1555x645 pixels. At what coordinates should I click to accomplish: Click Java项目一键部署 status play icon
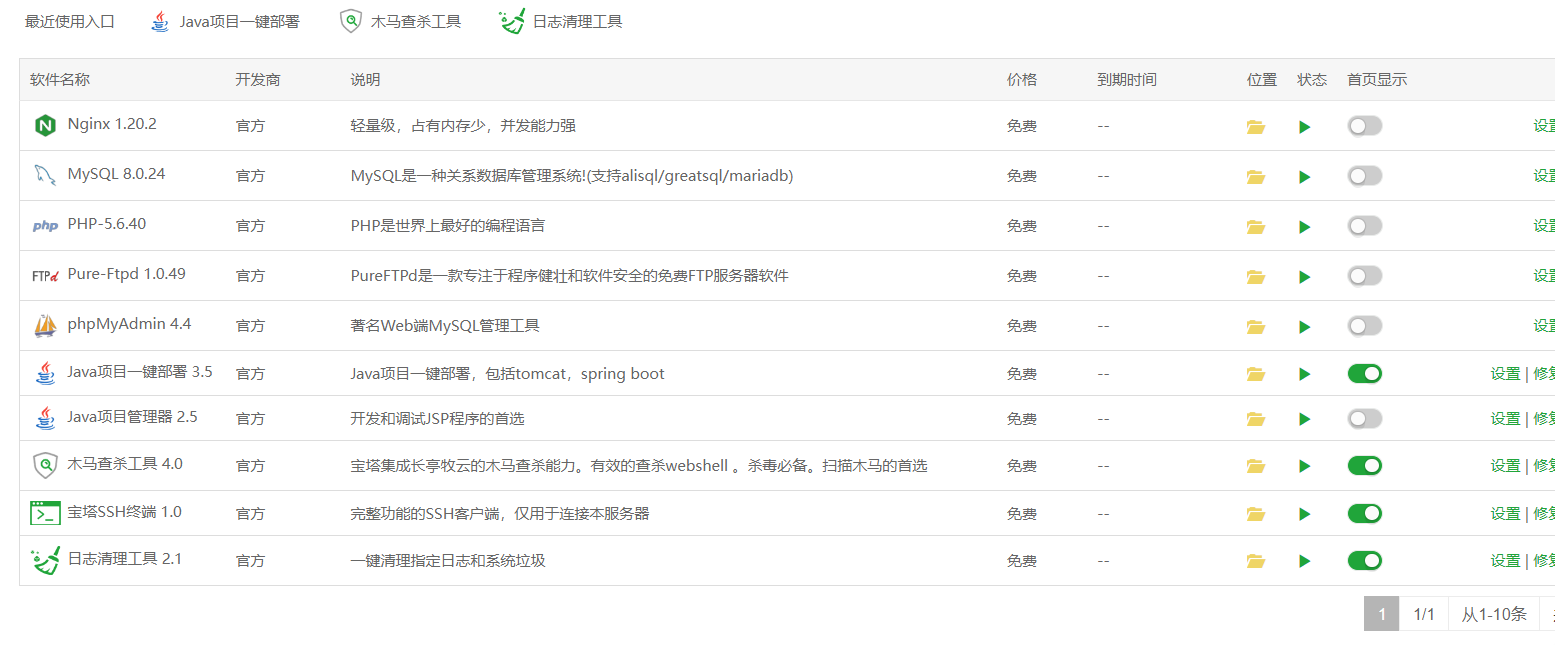1304,374
